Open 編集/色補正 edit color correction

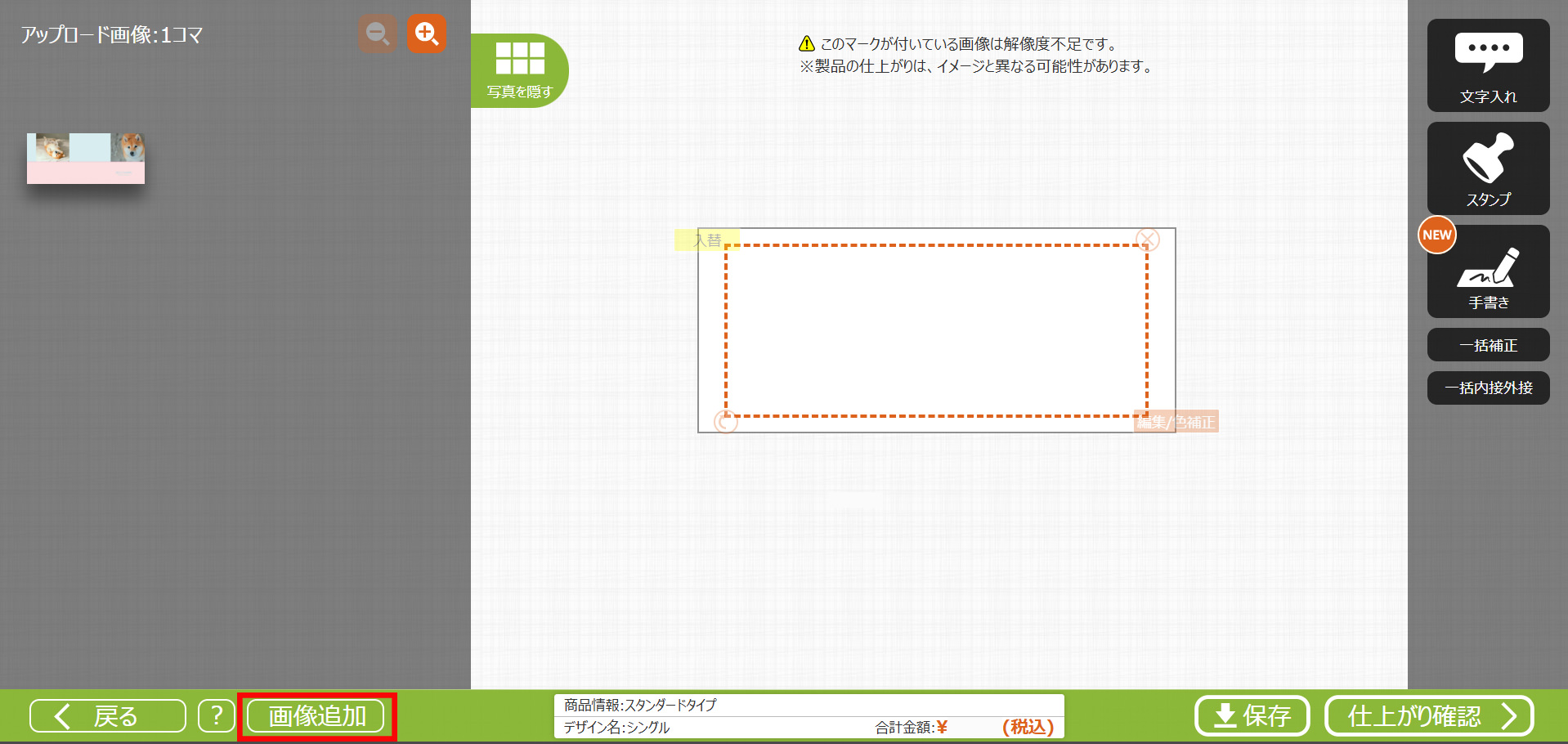(1176, 421)
